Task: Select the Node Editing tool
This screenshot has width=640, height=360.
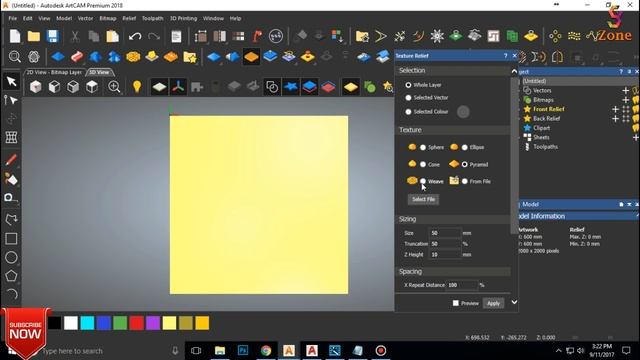Action: click(11, 100)
